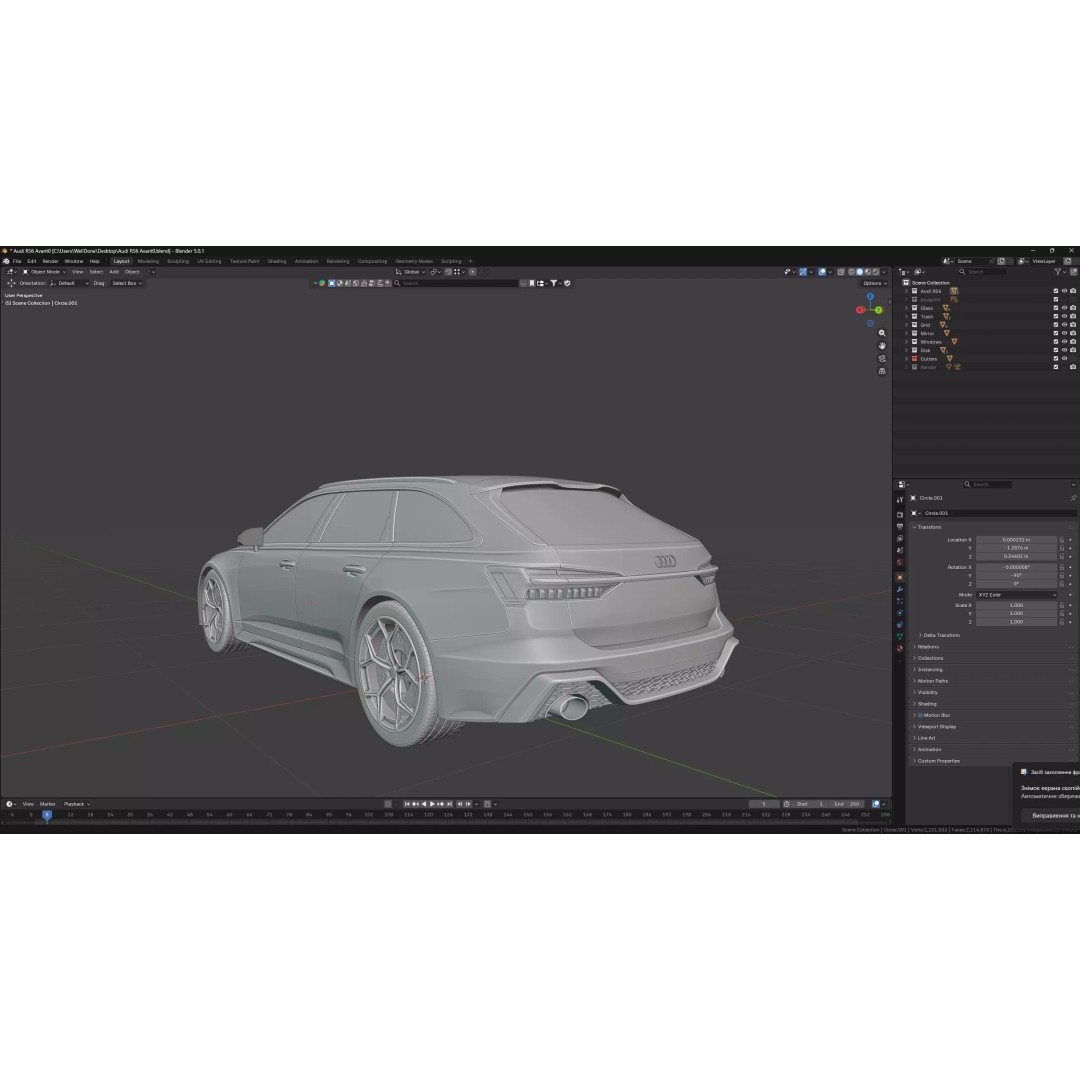Switch to the Modeling workspace tab
This screenshot has height=1080, width=1080.
click(148, 261)
